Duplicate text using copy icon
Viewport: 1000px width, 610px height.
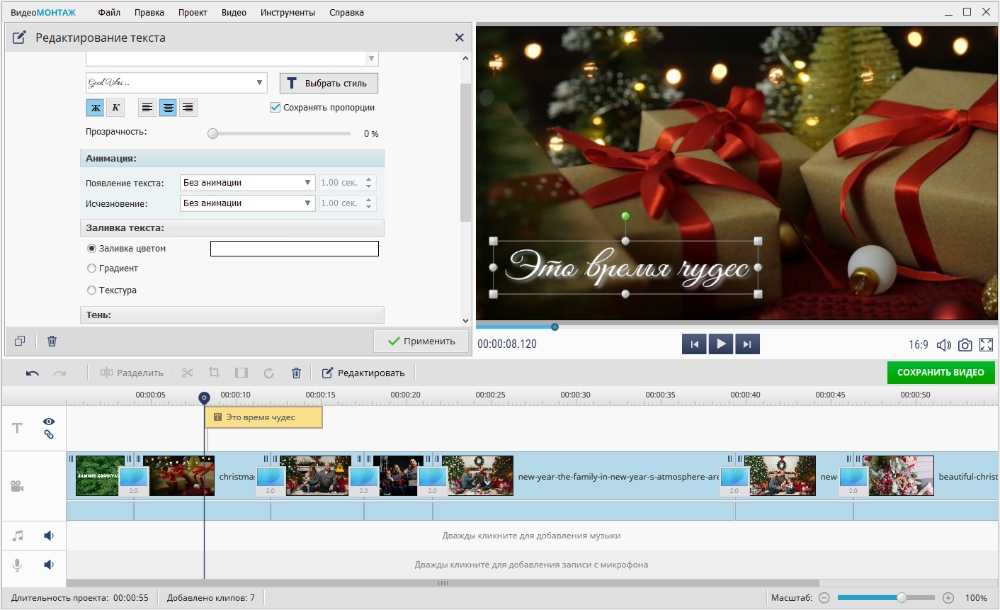pyautogui.click(x=20, y=341)
